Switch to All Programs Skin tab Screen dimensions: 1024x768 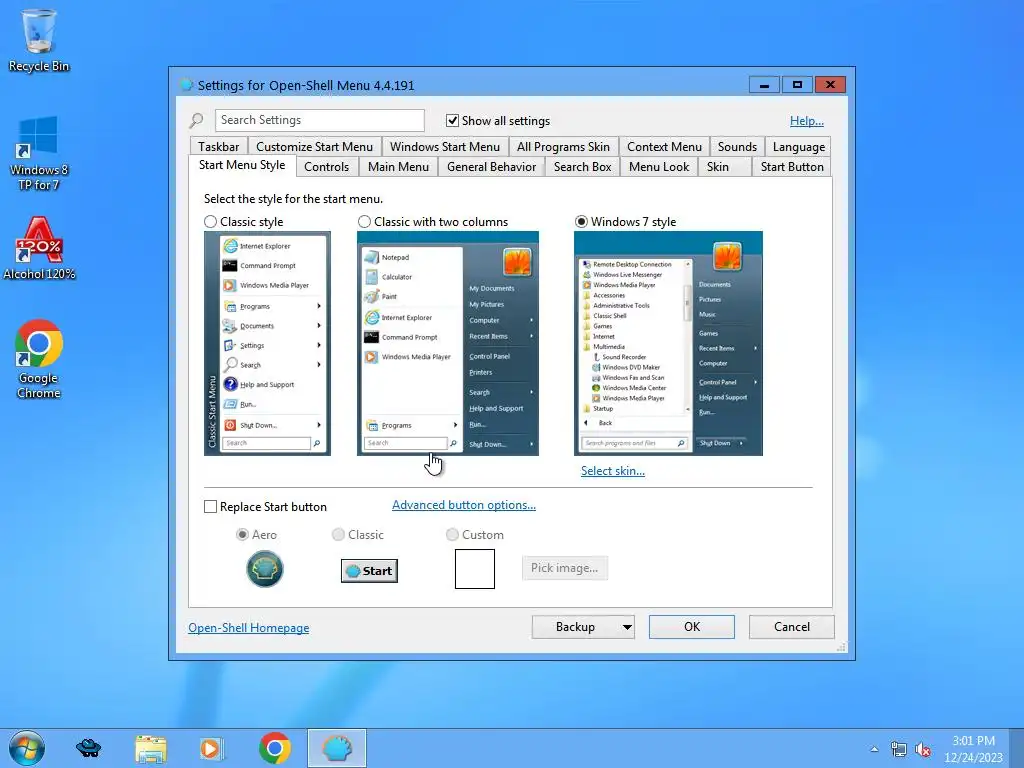[563, 147]
